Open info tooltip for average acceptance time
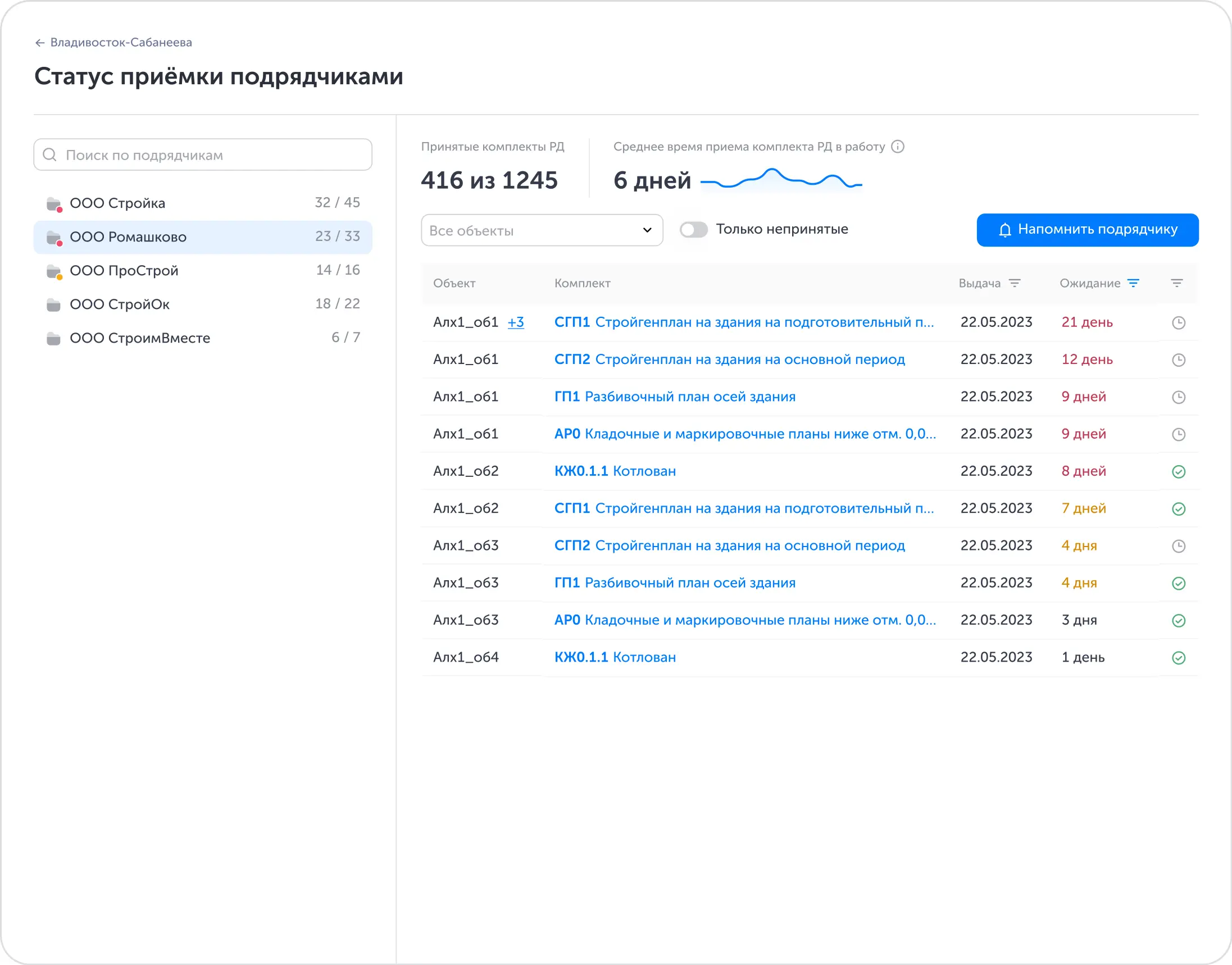The height and width of the screenshot is (965, 1232). click(897, 147)
